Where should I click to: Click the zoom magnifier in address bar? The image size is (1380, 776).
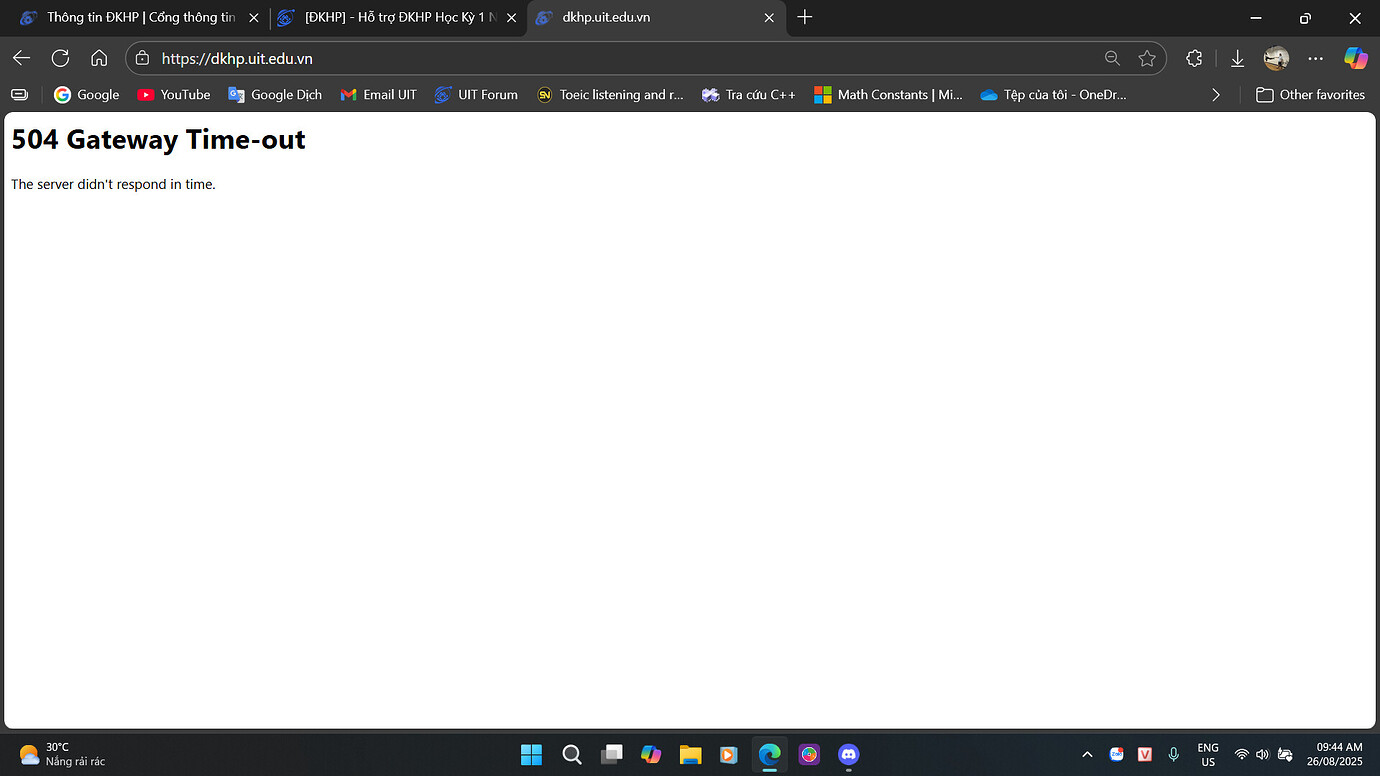[x=1112, y=58]
